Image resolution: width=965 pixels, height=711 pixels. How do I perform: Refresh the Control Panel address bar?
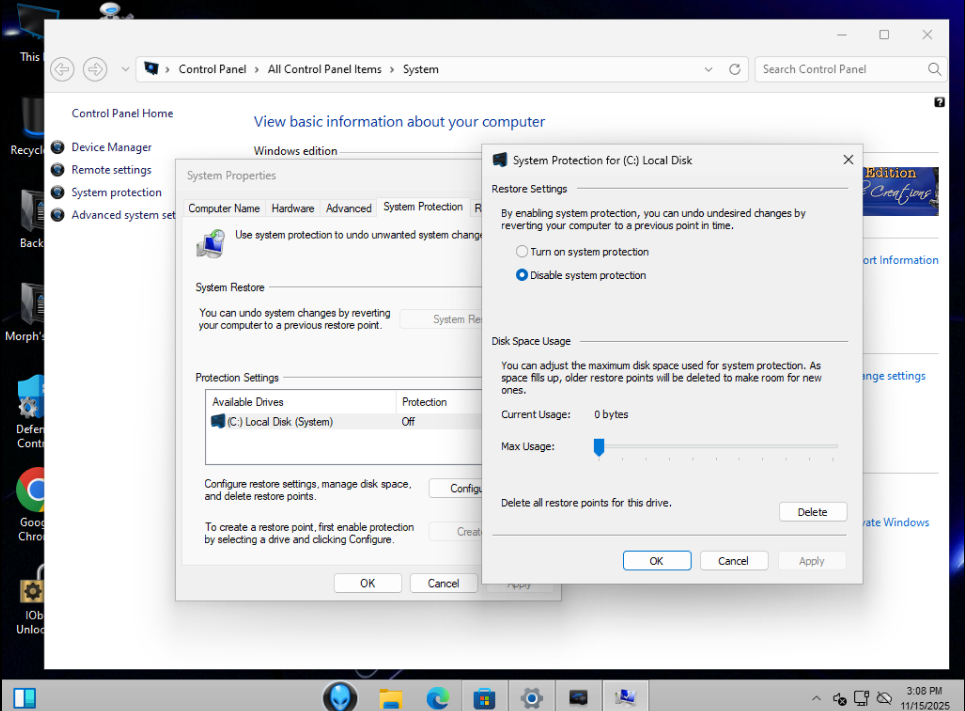[735, 69]
